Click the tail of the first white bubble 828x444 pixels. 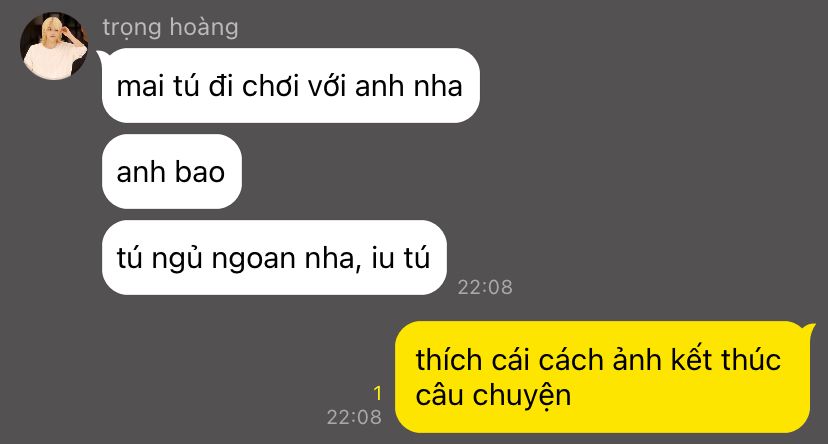[101, 53]
